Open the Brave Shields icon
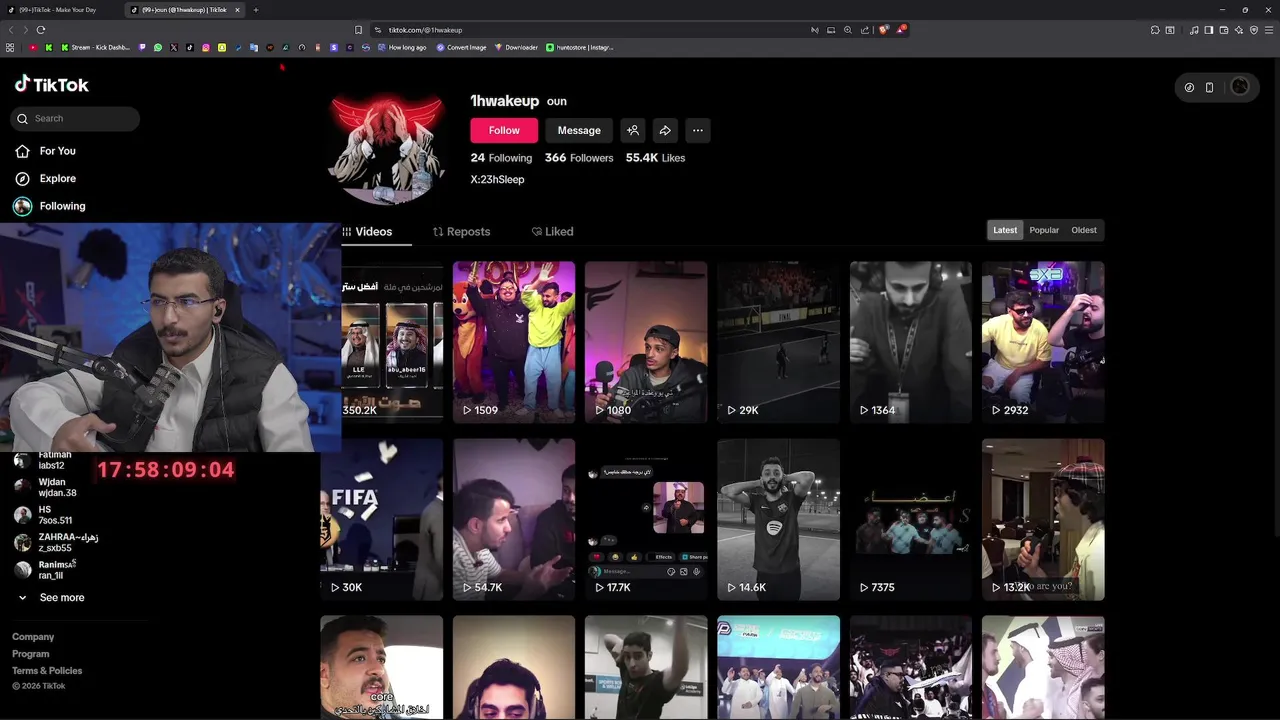The height and width of the screenshot is (720, 1280). (x=883, y=30)
